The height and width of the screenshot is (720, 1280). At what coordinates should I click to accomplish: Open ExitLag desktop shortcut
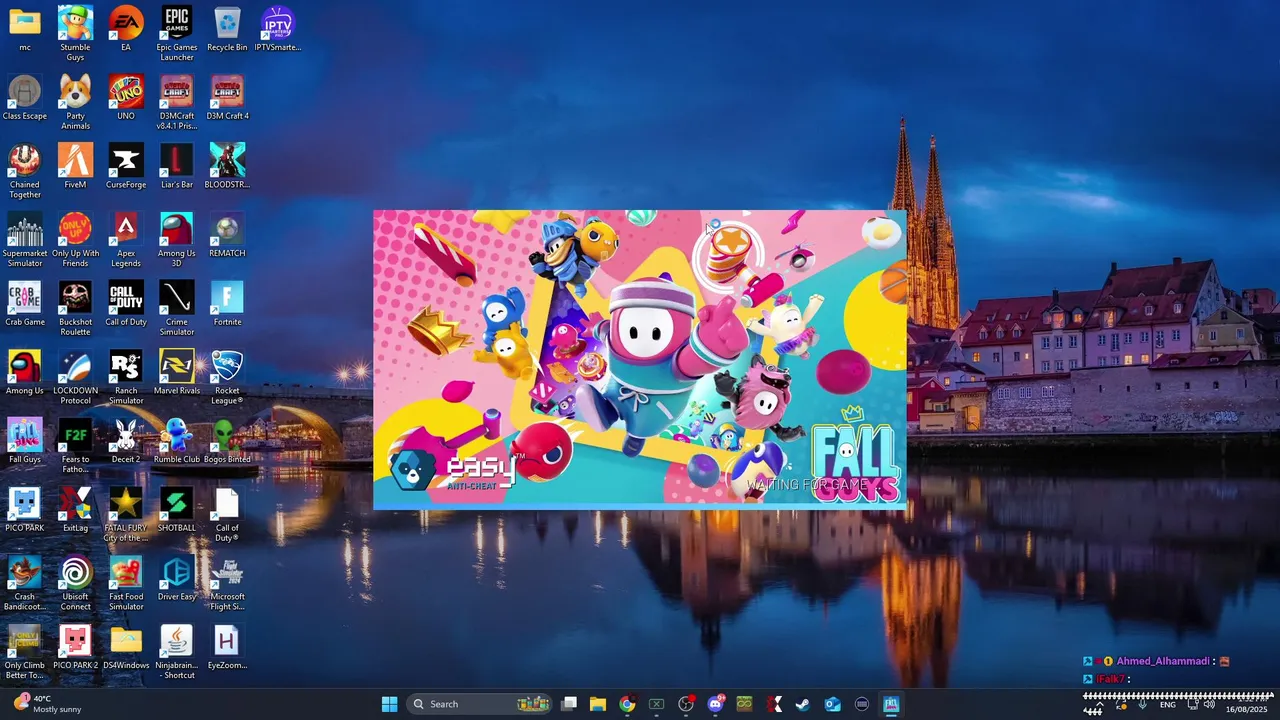point(75,511)
